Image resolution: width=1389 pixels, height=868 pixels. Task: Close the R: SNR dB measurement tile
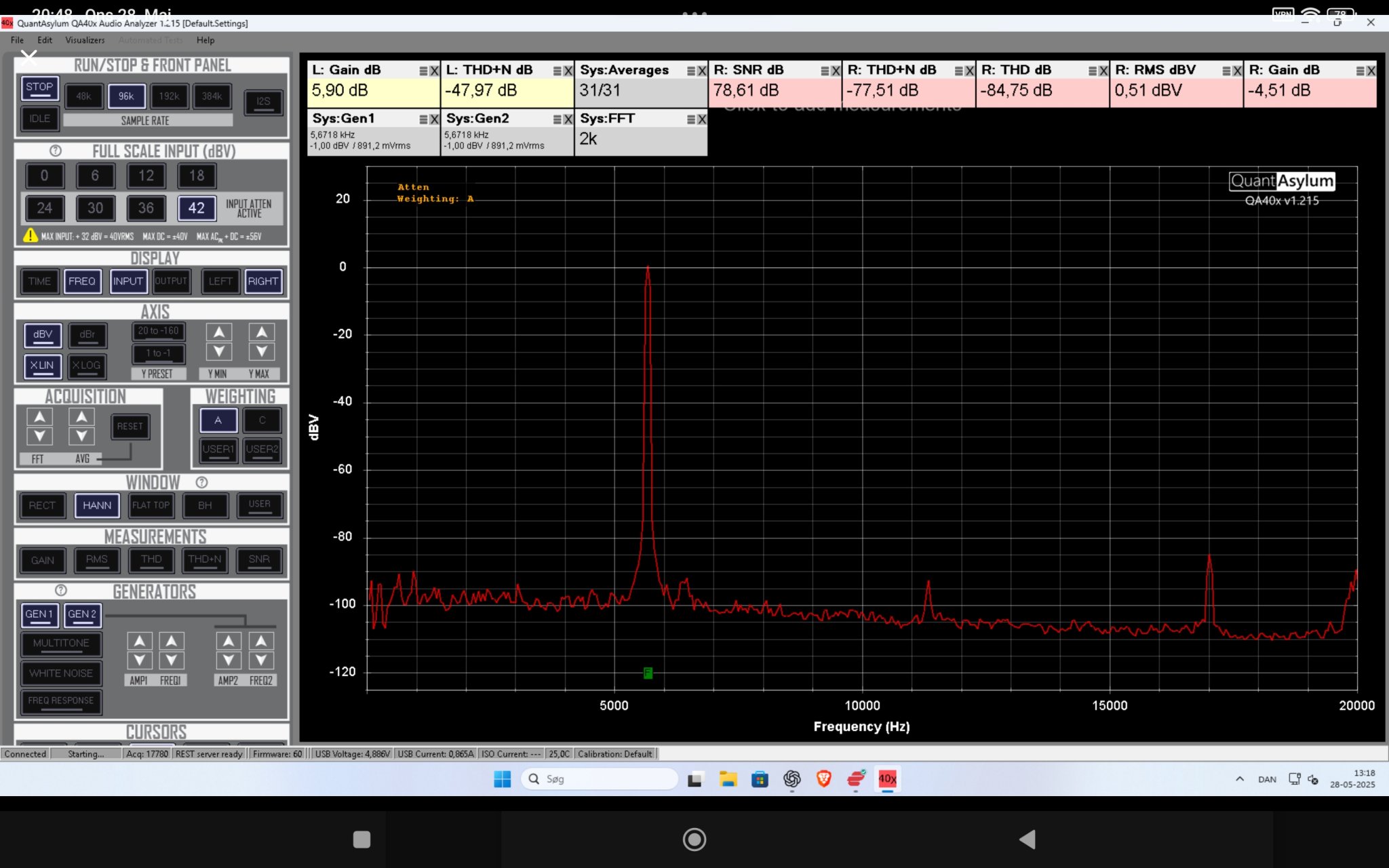(x=836, y=71)
